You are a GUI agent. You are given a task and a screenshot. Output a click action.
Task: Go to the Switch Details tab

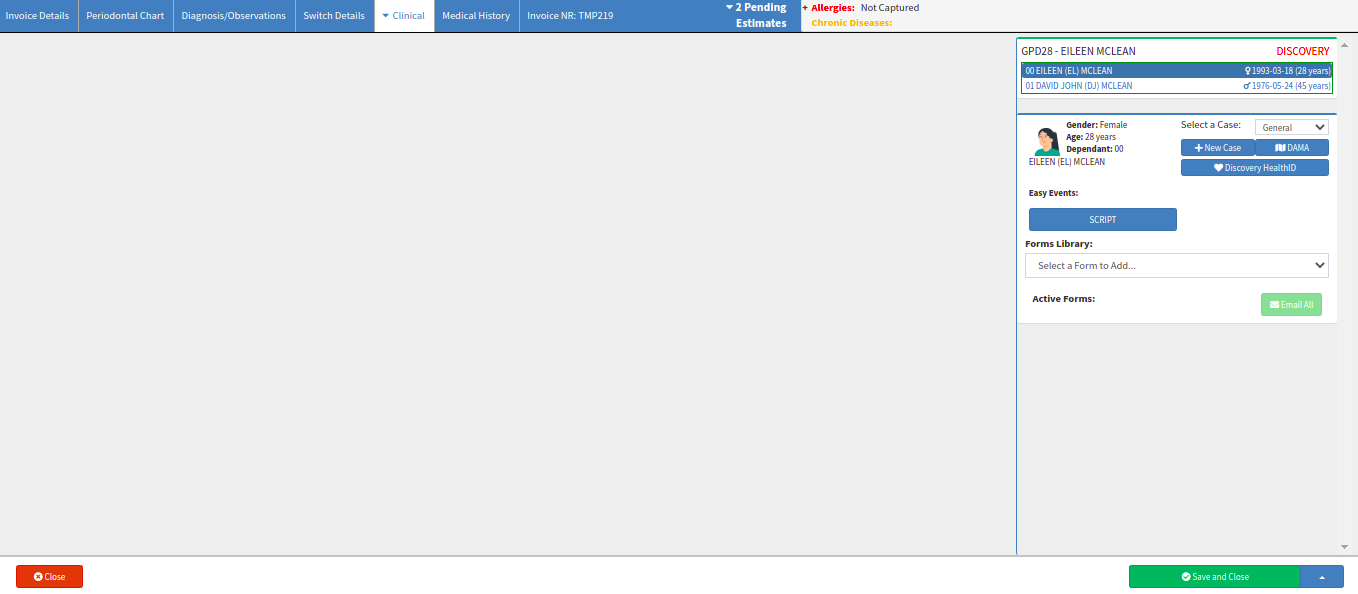[334, 16]
